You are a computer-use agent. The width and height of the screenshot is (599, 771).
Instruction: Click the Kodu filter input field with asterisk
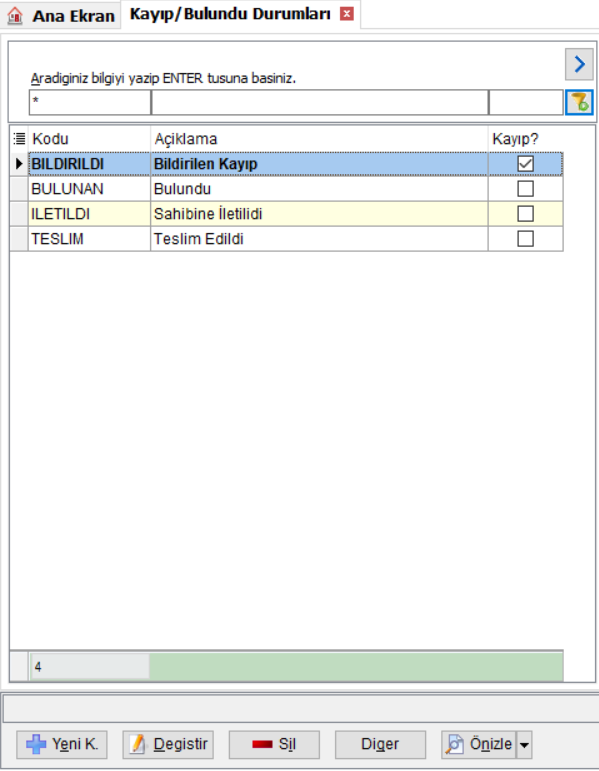[x=90, y=103]
